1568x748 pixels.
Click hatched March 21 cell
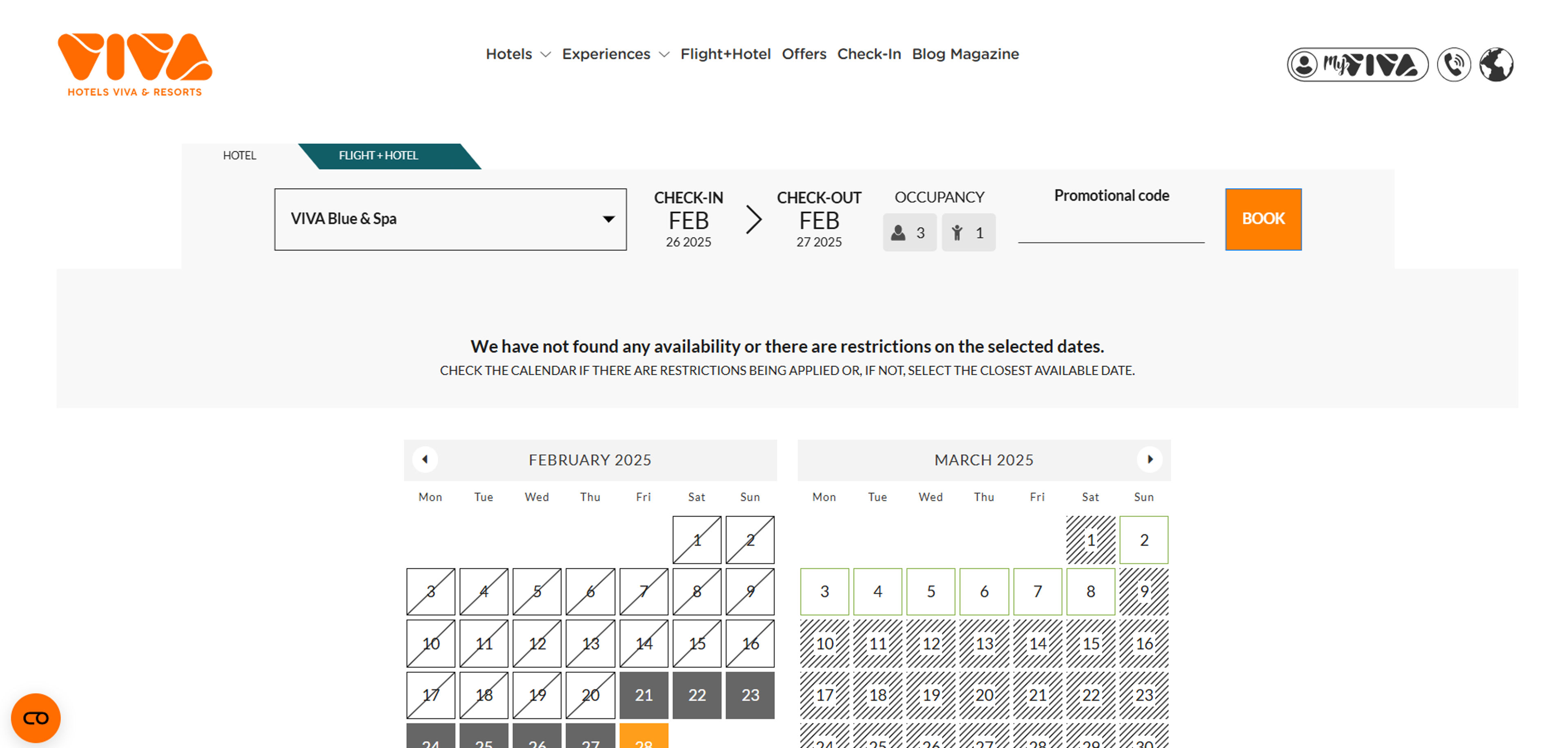1037,695
